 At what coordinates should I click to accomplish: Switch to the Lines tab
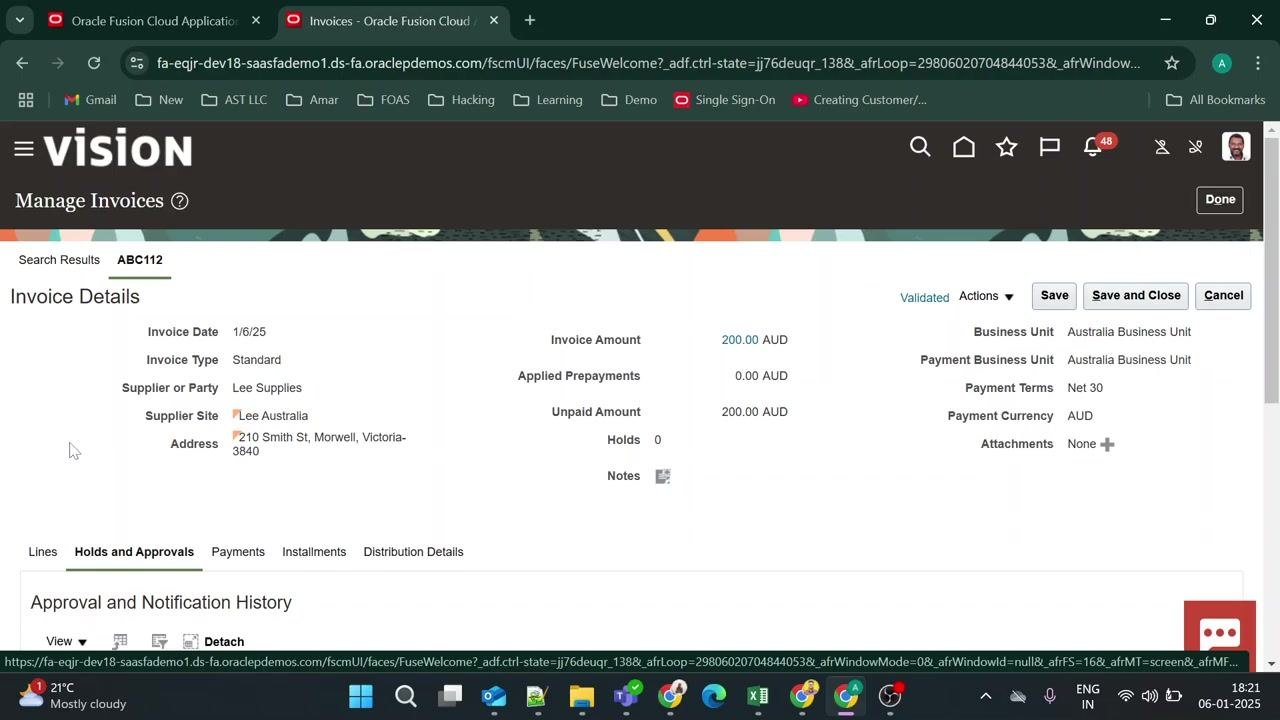click(x=43, y=552)
